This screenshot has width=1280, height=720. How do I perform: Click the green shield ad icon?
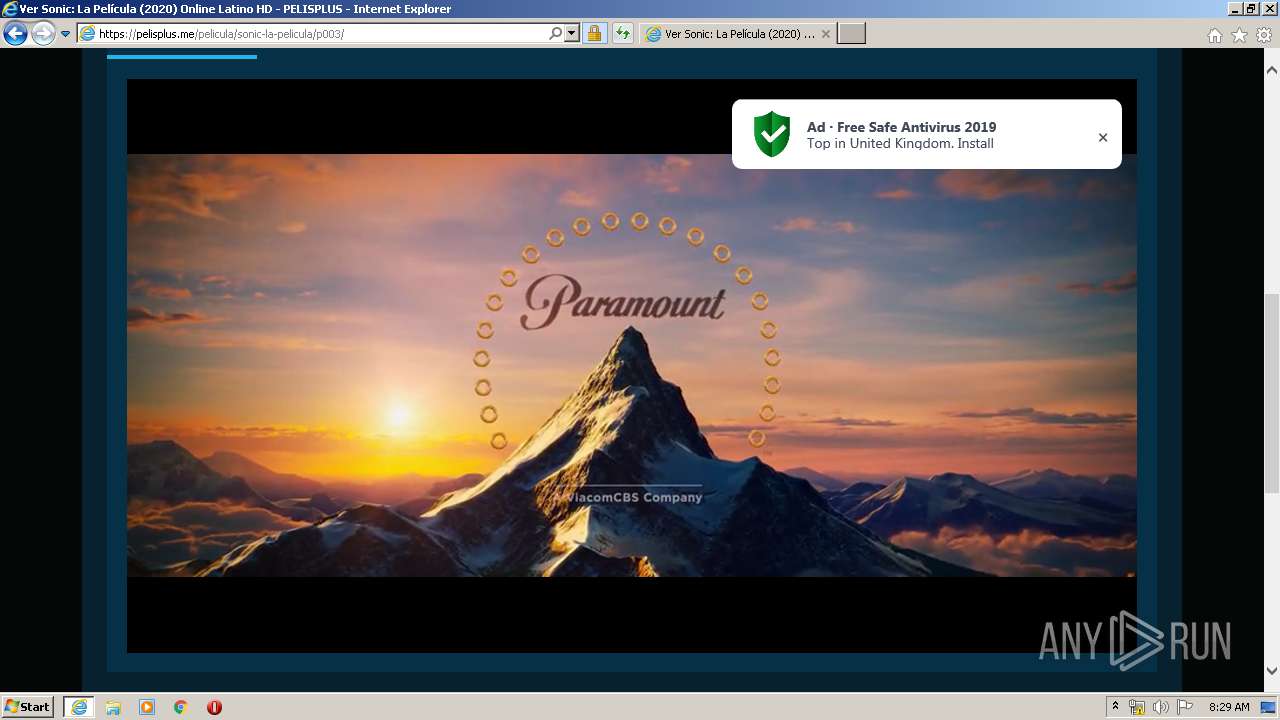click(771, 134)
